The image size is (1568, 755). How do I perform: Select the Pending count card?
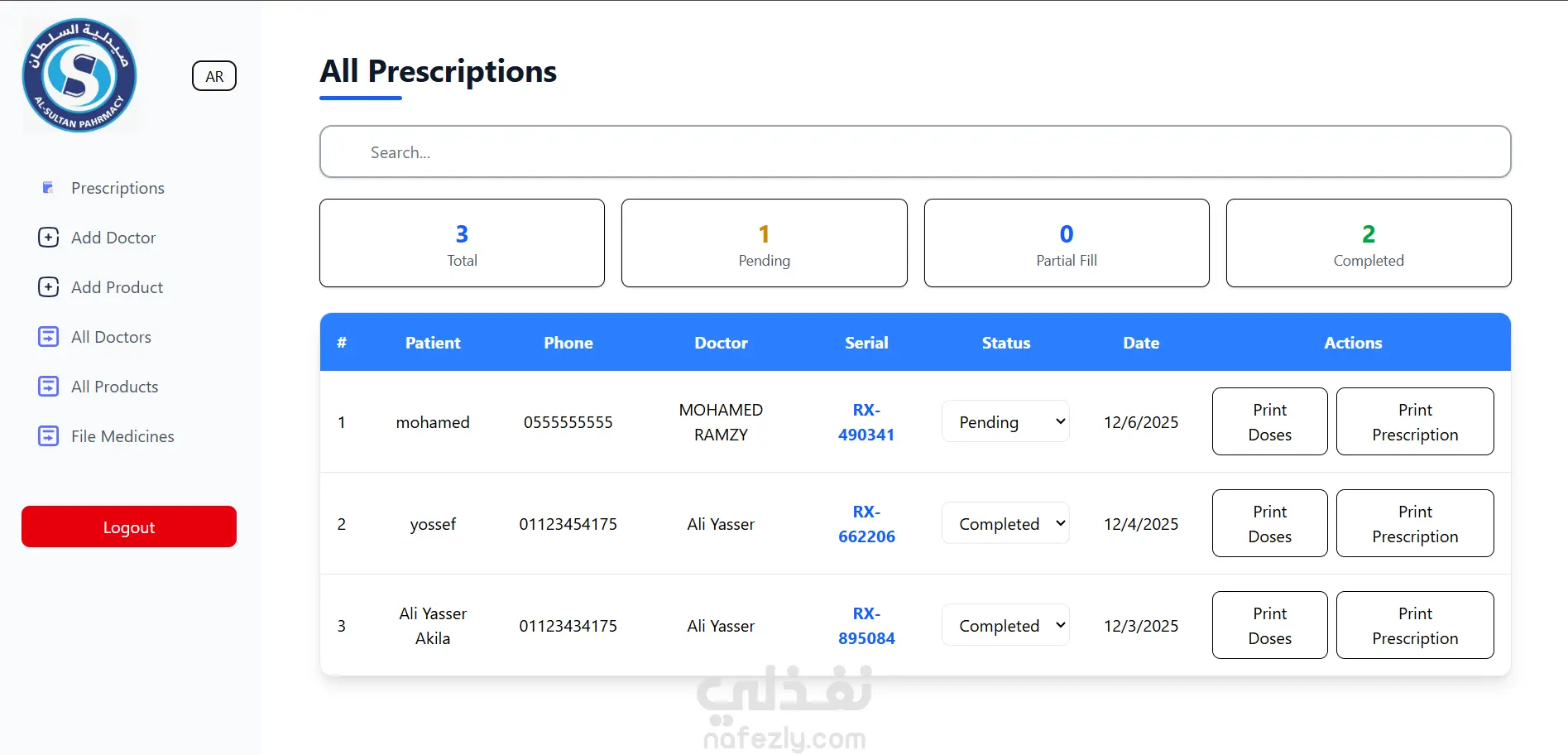coord(764,243)
